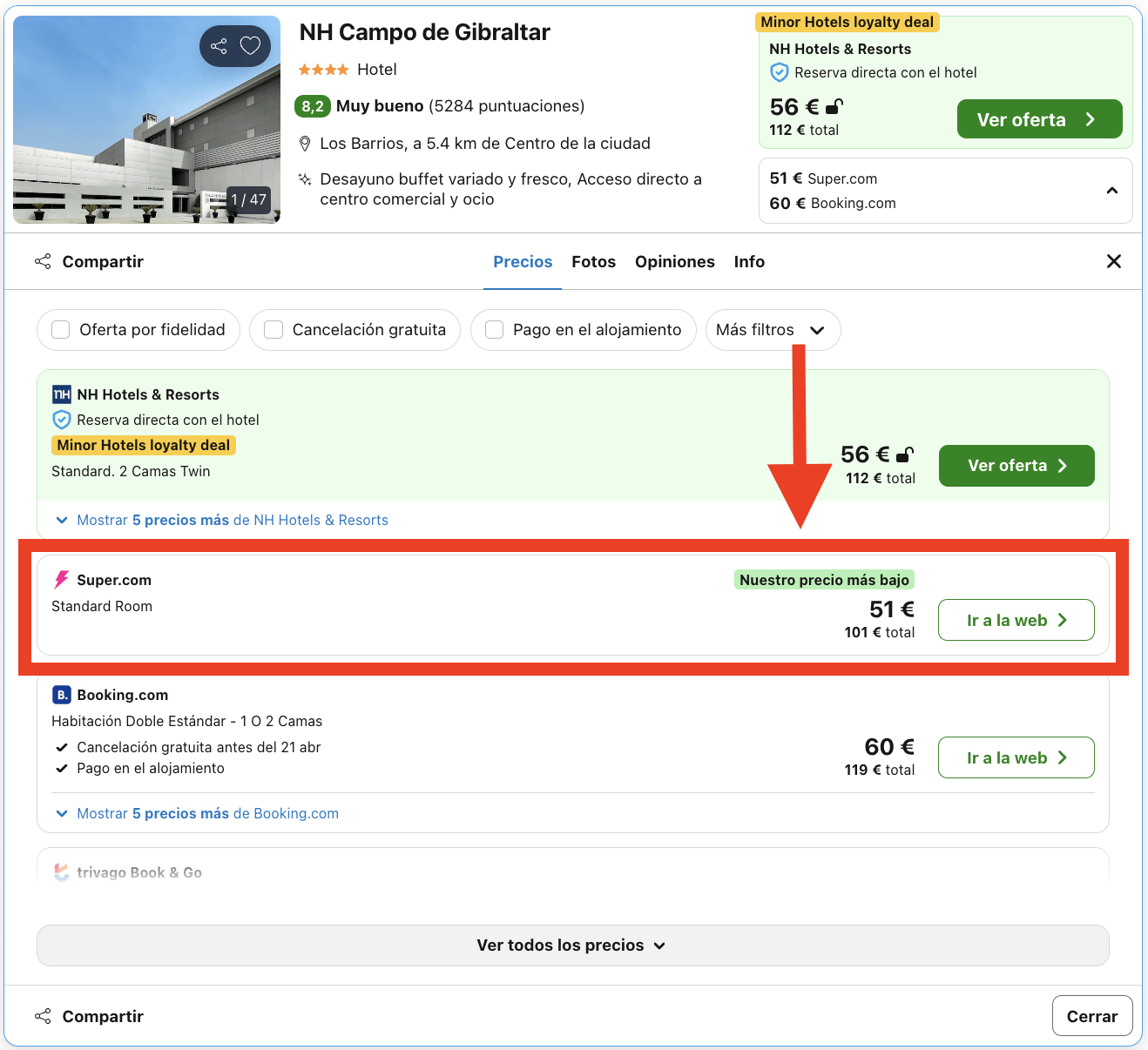This screenshot has height=1050, width=1148.
Task: Tick the Cancelación gratuita checkbox
Action: [273, 330]
